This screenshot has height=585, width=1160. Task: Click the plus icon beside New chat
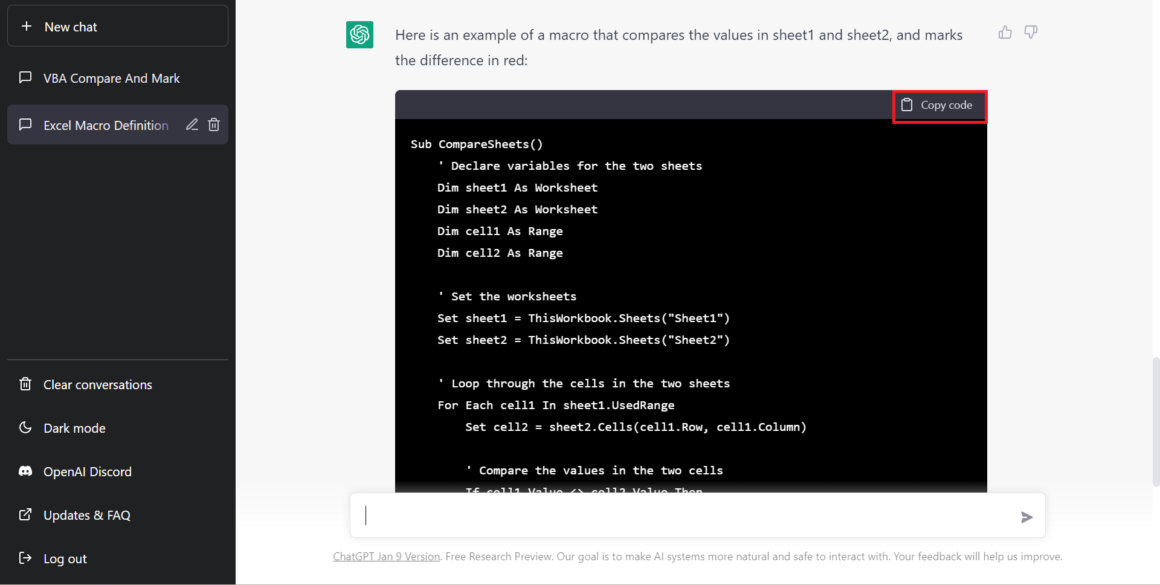click(26, 27)
